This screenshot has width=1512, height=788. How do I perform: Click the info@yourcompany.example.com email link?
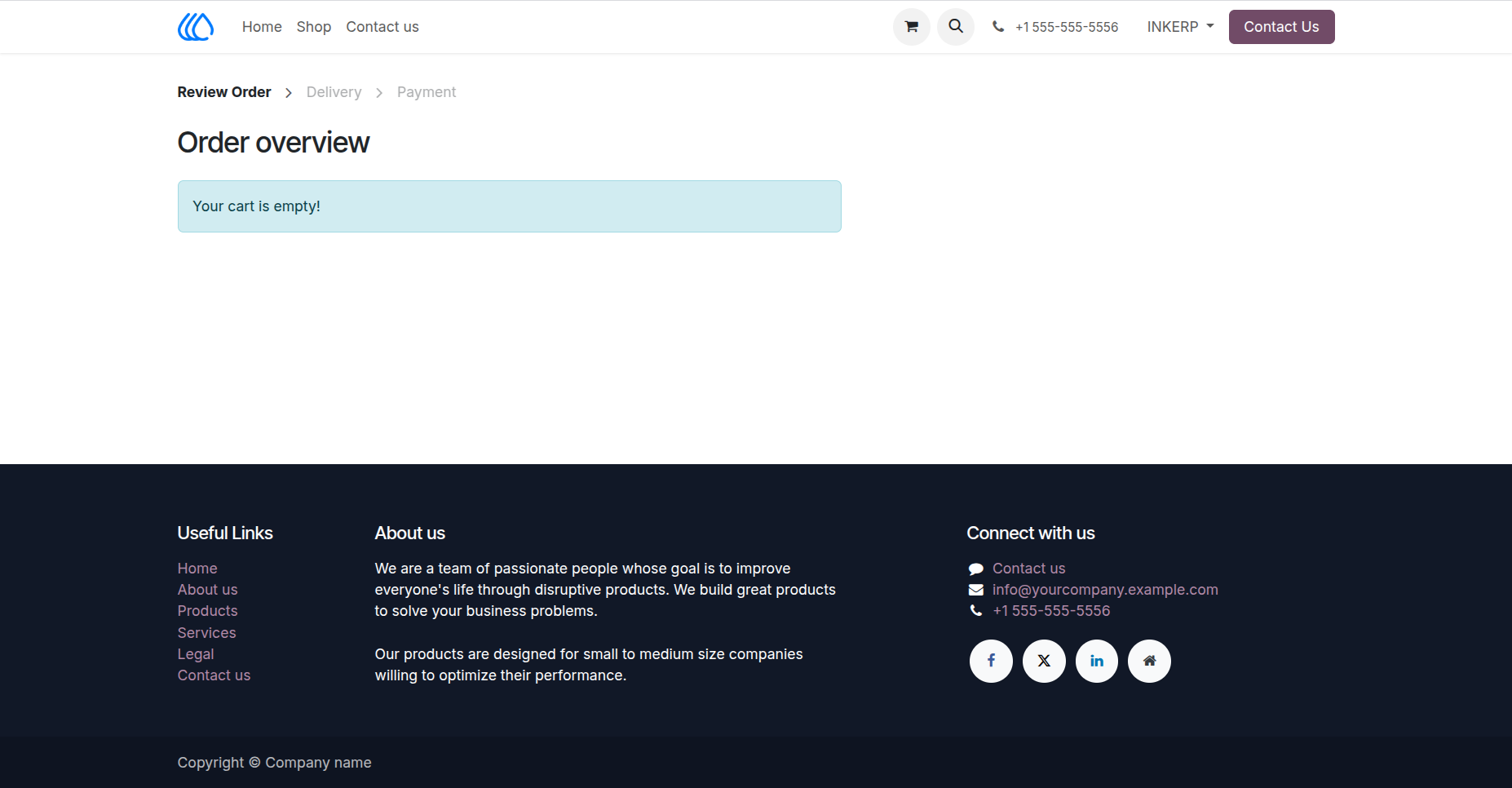pos(1105,590)
